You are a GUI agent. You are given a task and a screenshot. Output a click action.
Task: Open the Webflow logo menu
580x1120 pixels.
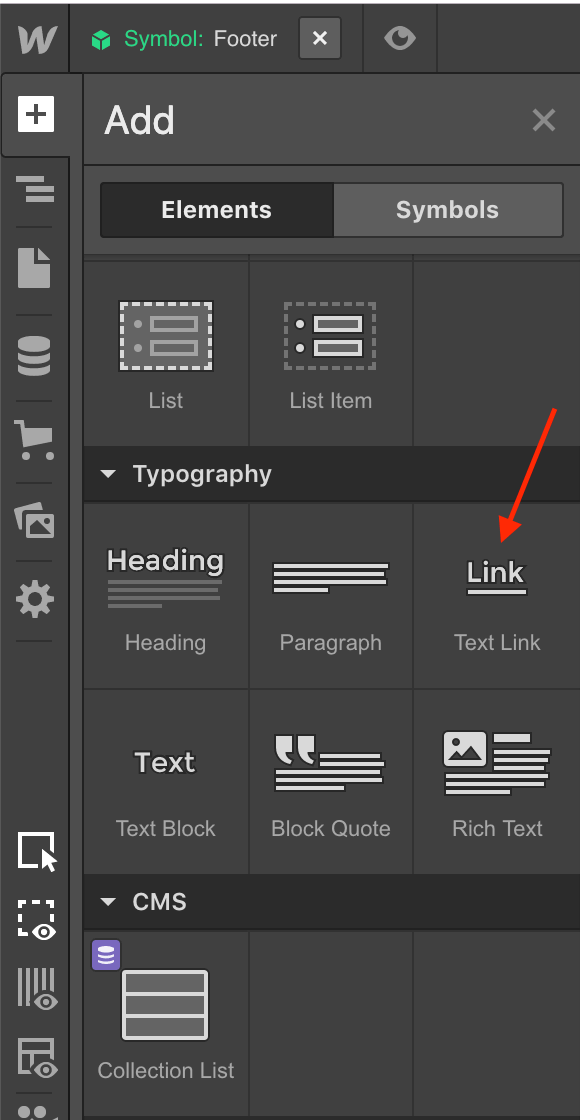(x=36, y=39)
